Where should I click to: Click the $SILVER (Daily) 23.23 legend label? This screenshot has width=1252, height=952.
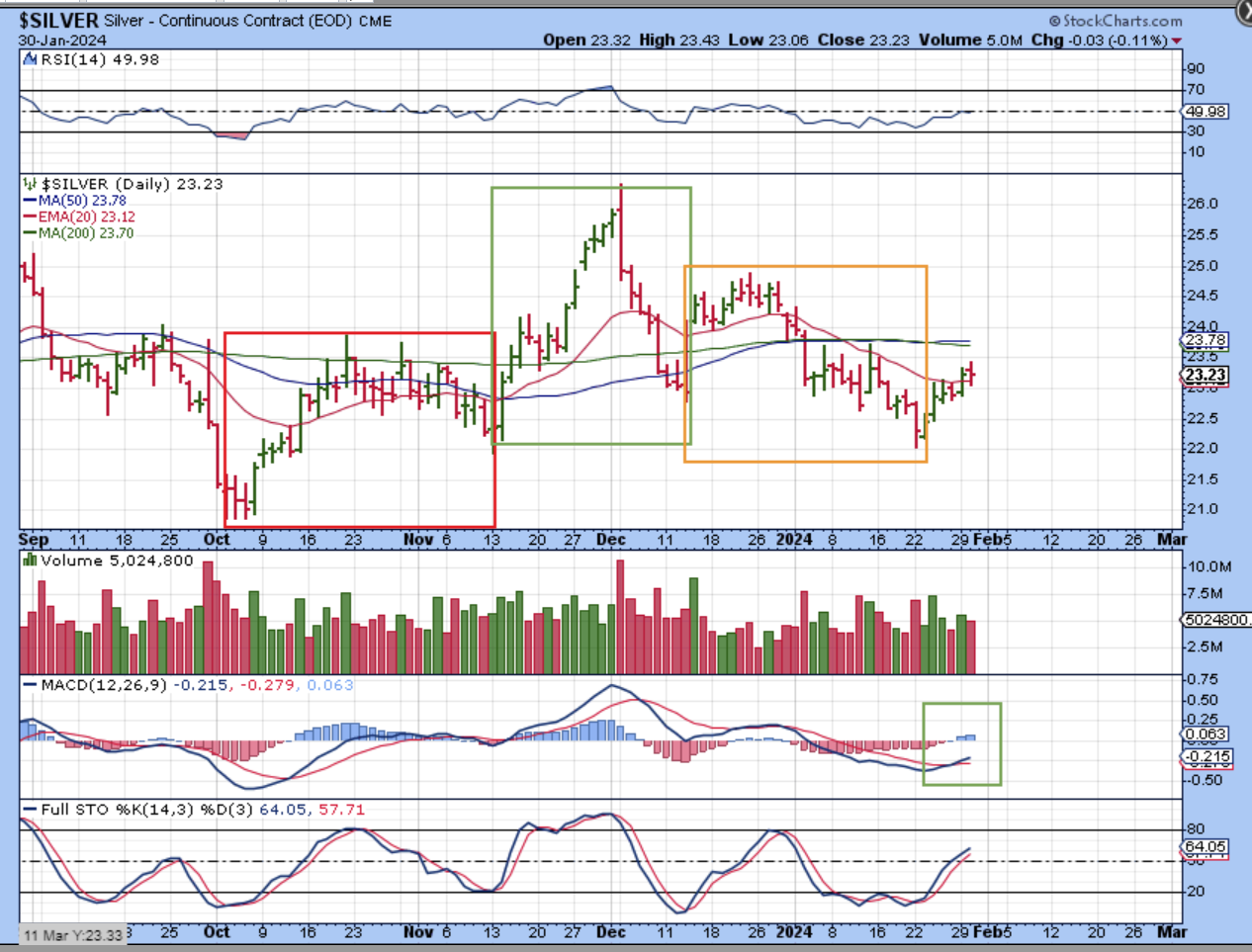[132, 184]
